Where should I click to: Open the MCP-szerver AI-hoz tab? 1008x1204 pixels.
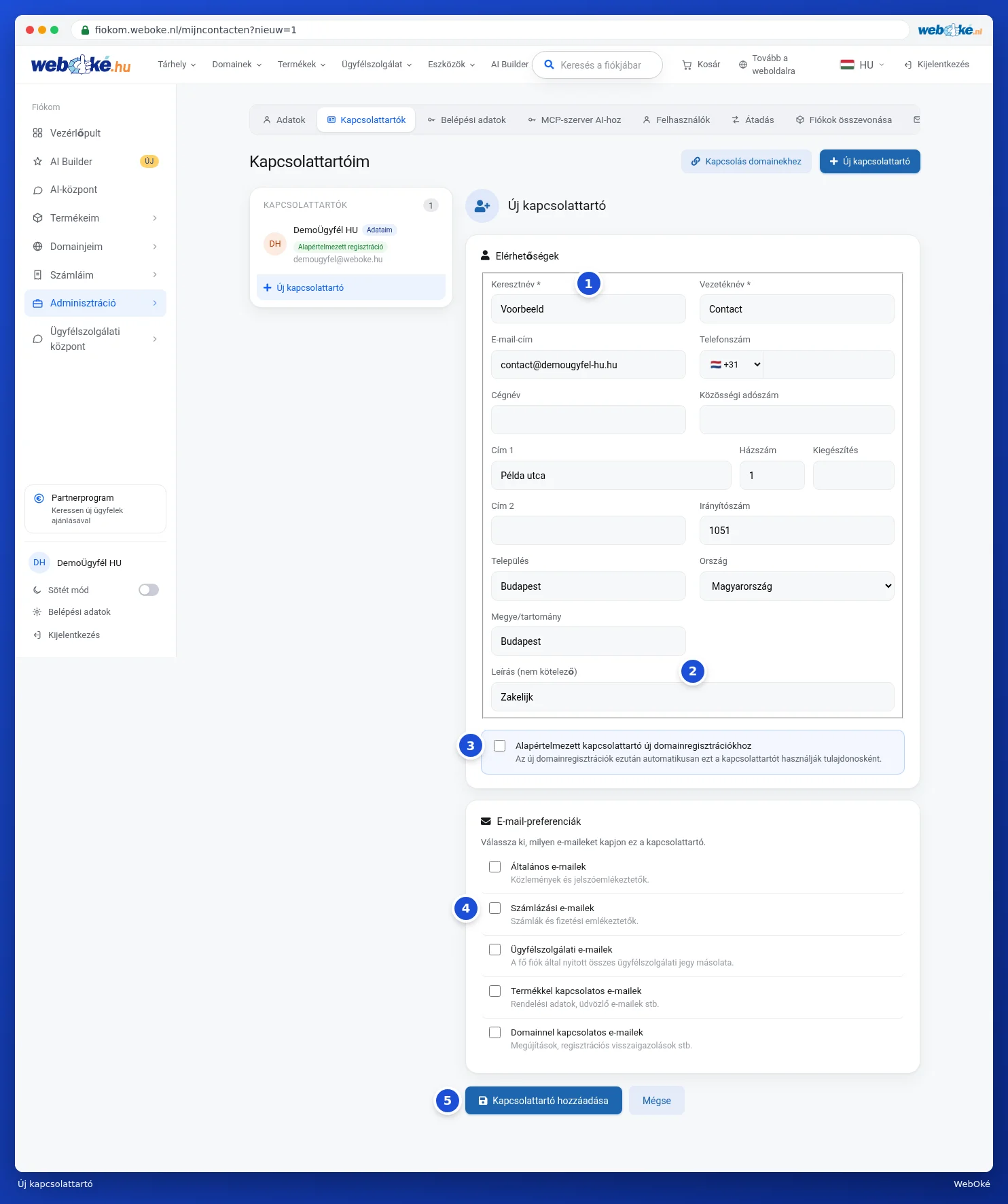(575, 120)
